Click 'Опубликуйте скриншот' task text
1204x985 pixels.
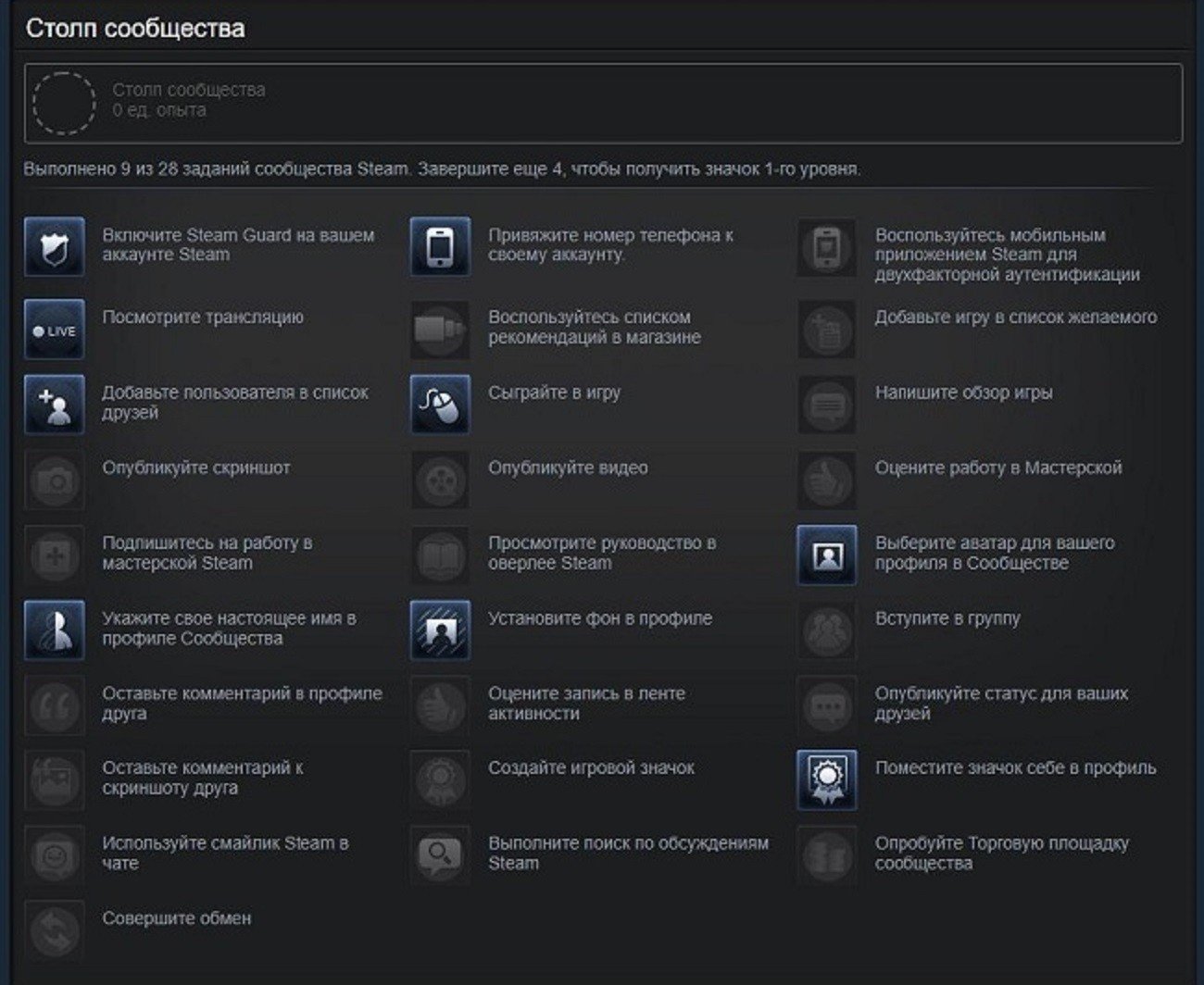coord(196,468)
